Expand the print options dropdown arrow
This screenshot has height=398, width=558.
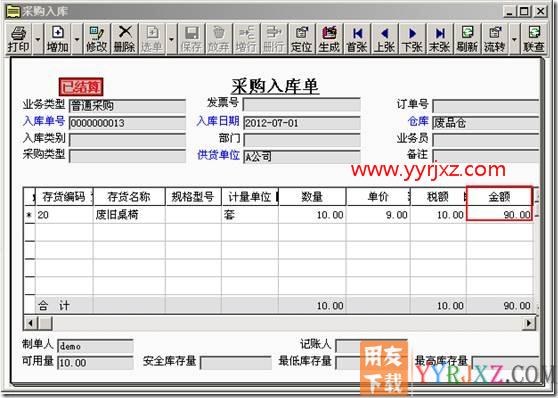pyautogui.click(x=38, y=39)
